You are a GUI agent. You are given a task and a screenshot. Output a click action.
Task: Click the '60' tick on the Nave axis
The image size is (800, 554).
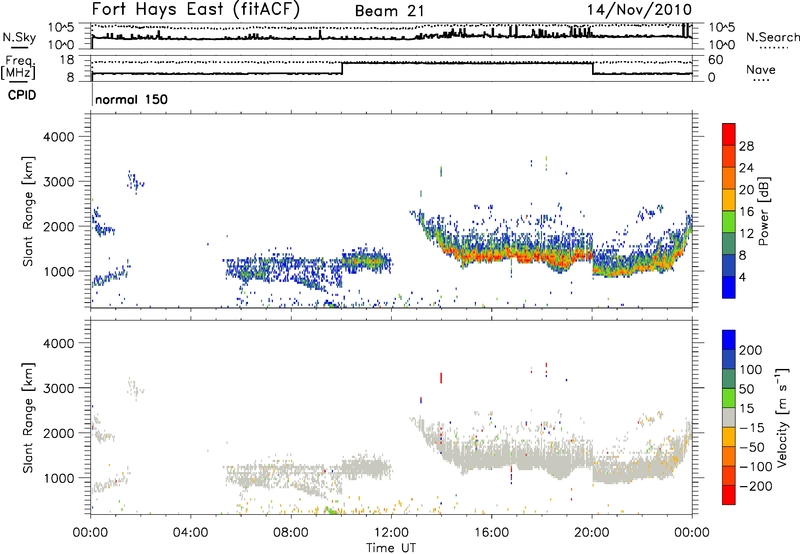716,60
